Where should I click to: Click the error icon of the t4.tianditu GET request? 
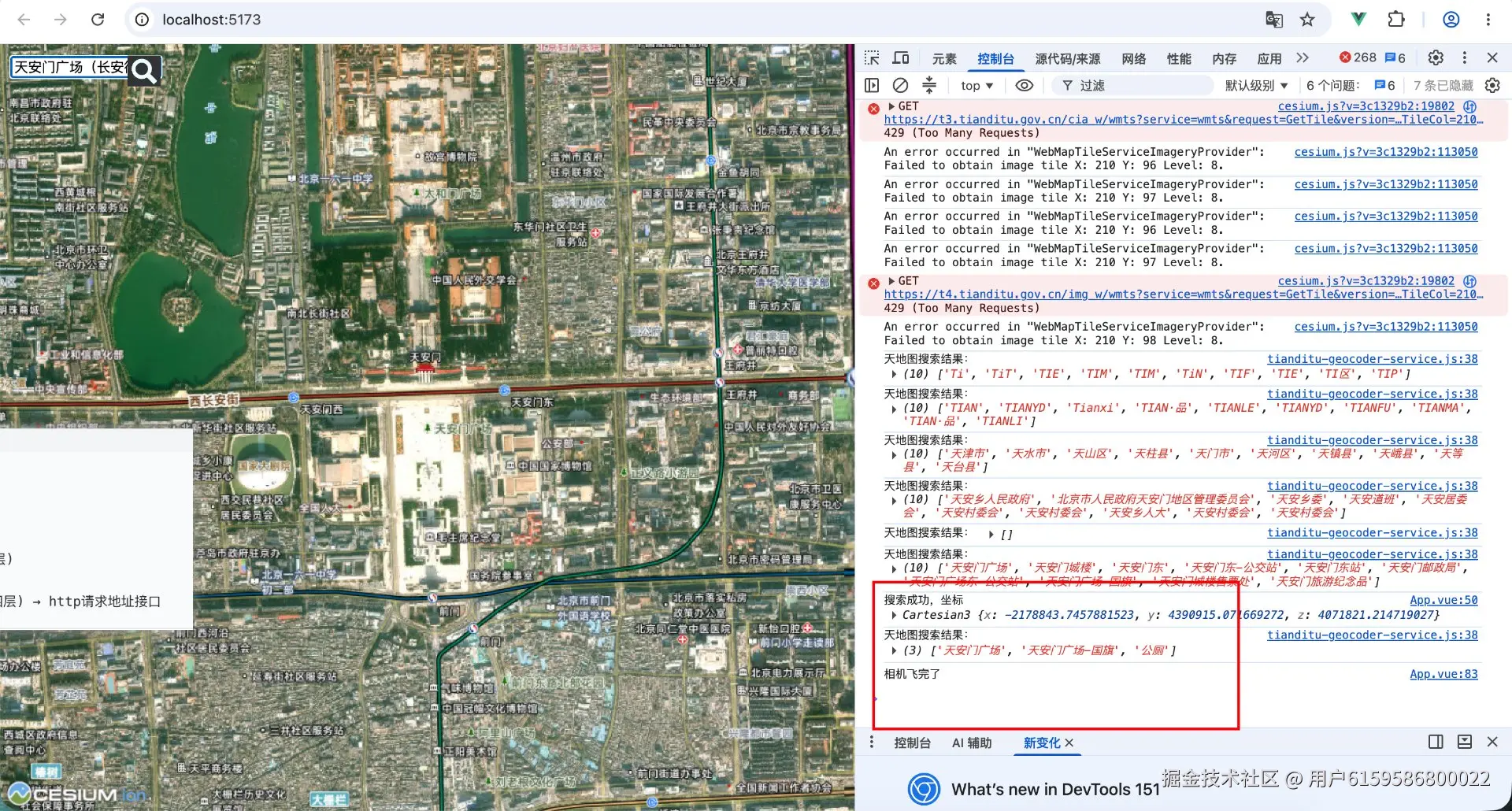pyautogui.click(x=873, y=283)
